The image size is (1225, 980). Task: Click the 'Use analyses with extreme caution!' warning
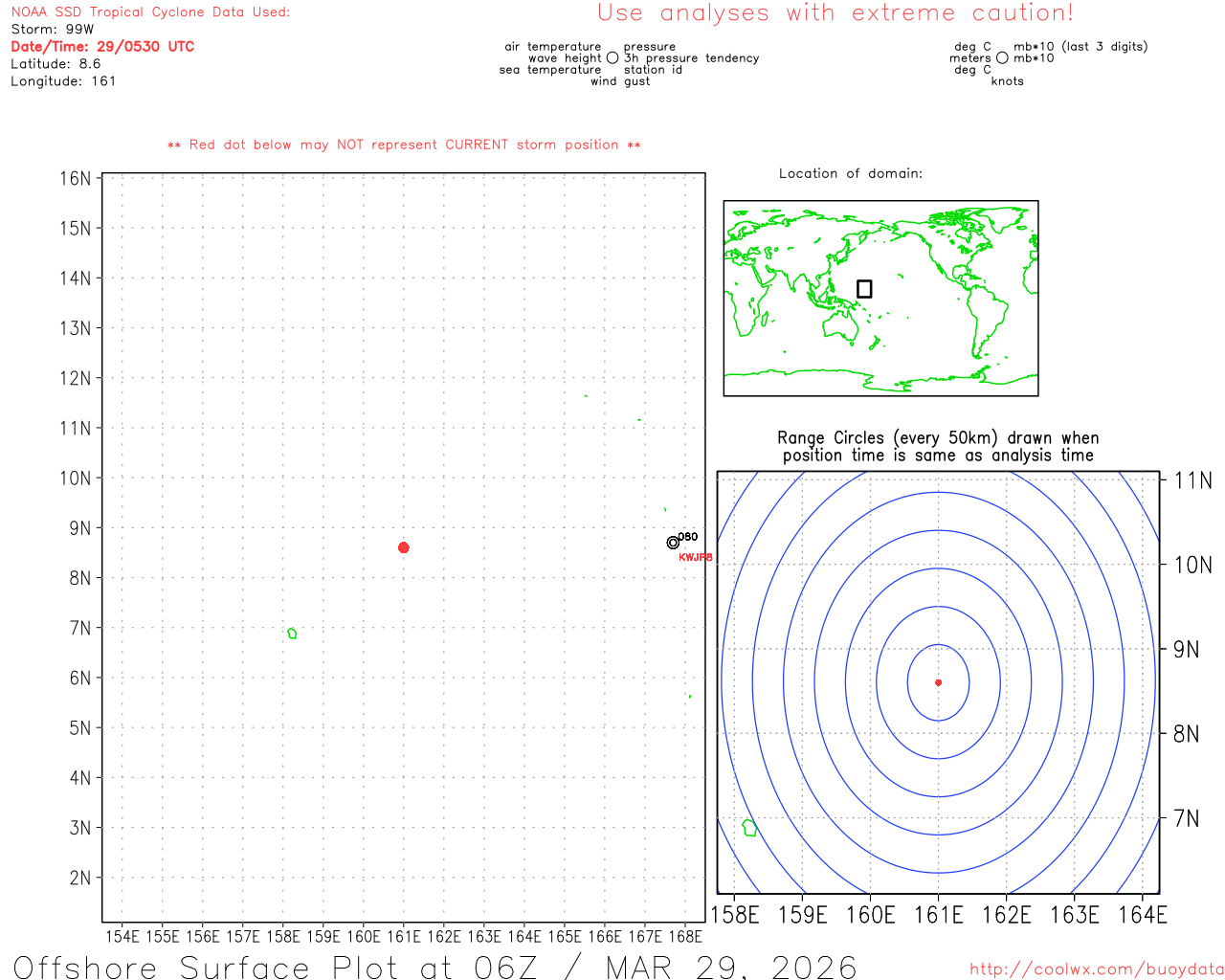coord(835,13)
